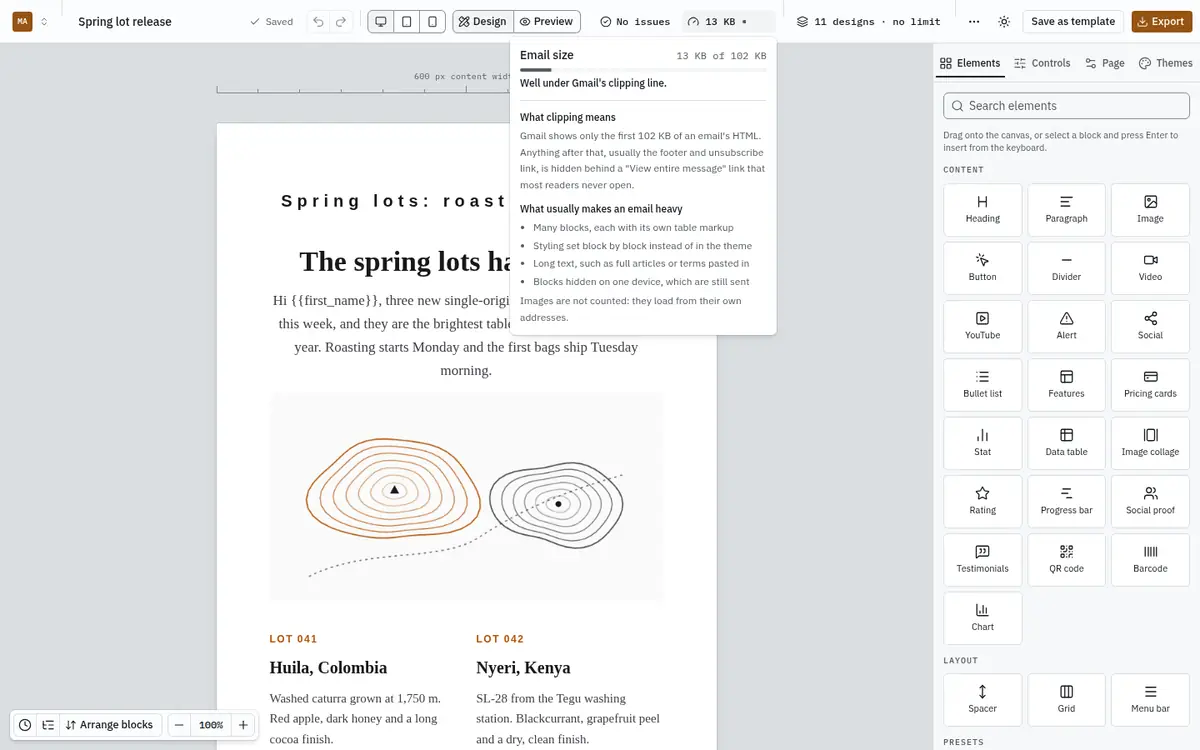Open the Page tab
The height and width of the screenshot is (750, 1200).
click(x=1105, y=63)
